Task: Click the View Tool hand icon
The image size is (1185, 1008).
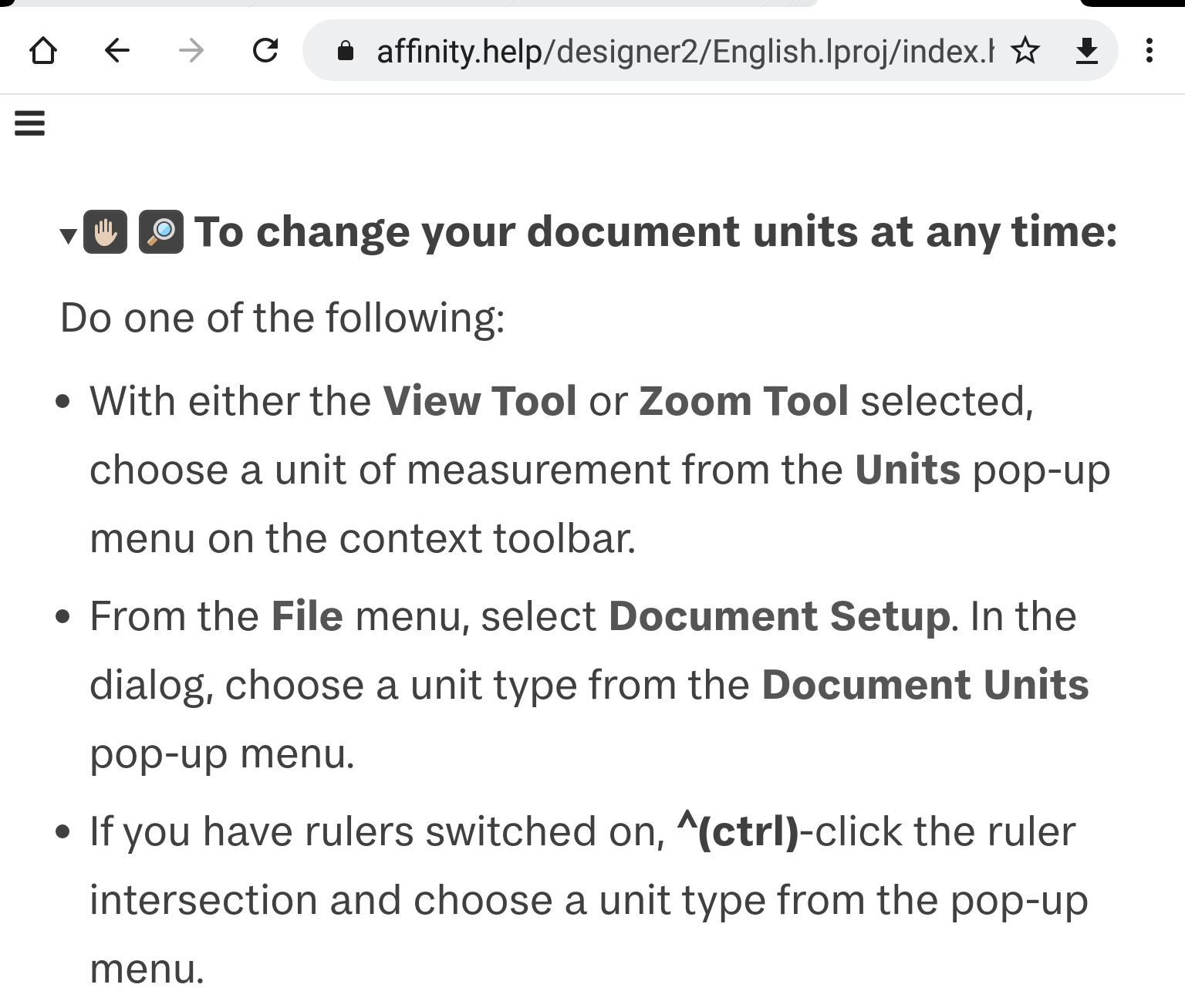Action: 105,231
